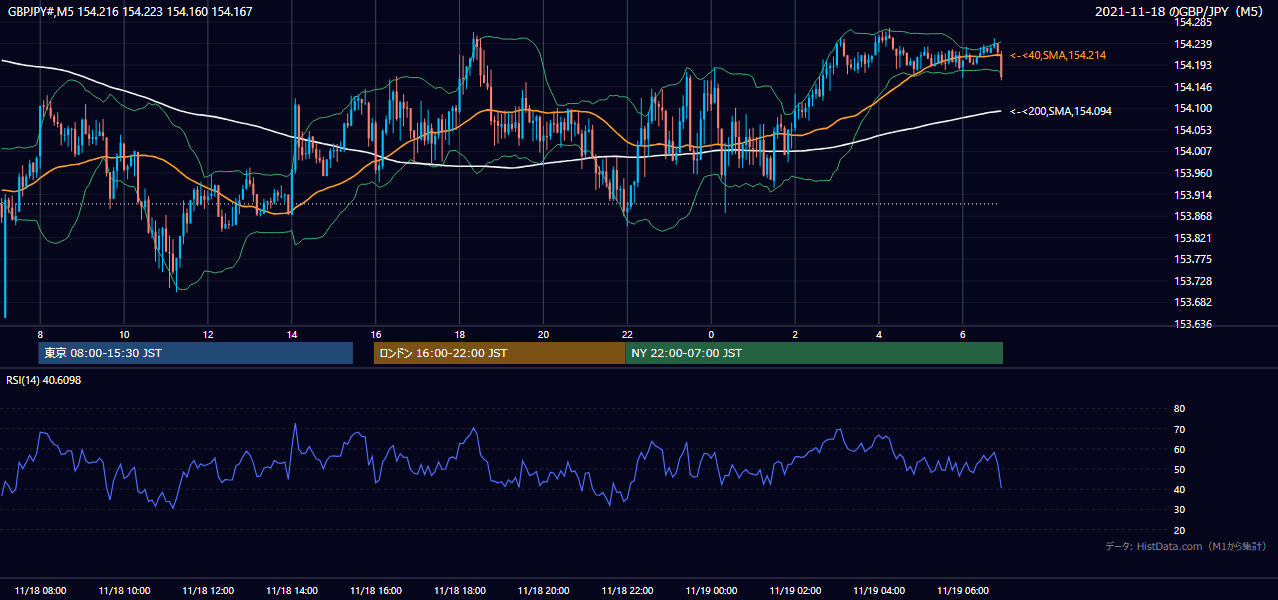Image resolution: width=1278 pixels, height=600 pixels.
Task: Select the 11/18 08:00 time label
Action: pyautogui.click(x=40, y=591)
